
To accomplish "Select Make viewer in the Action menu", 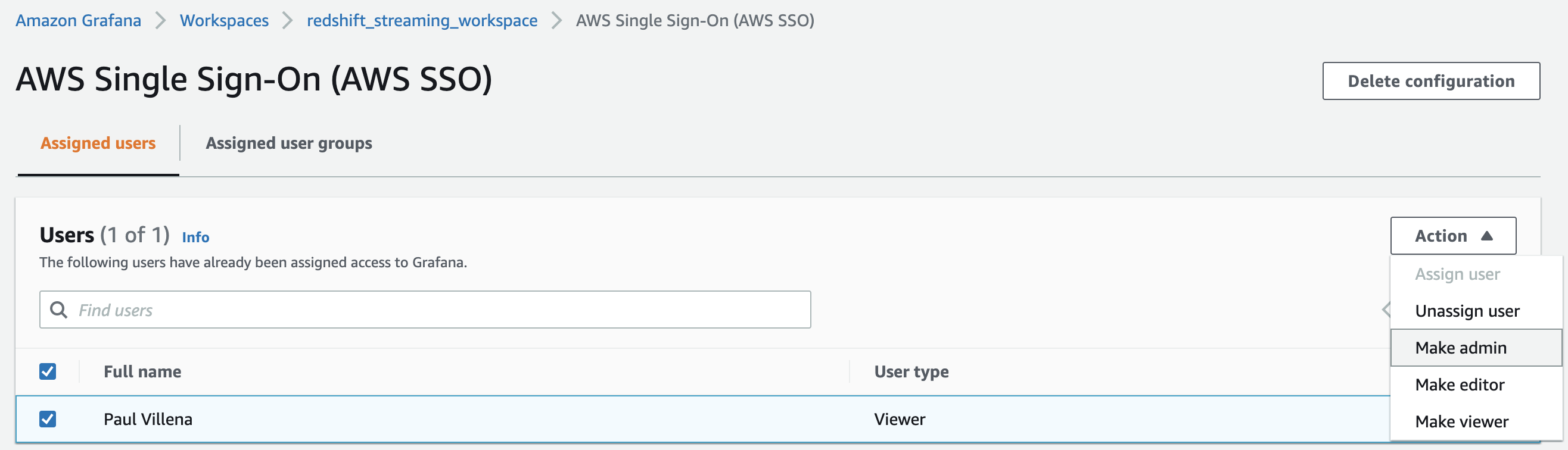I will coord(1461,421).
